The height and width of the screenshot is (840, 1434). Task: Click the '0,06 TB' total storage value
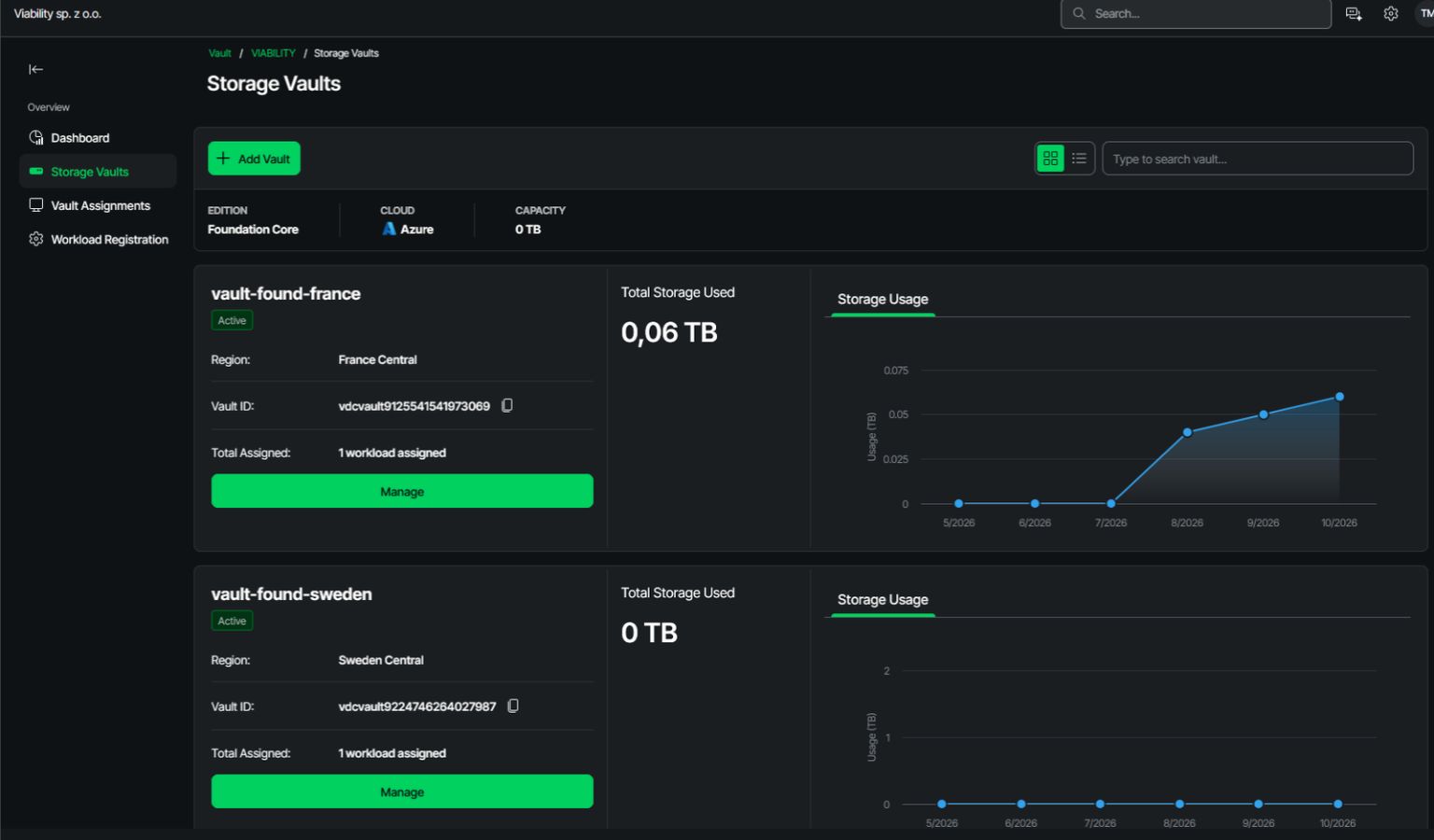pos(669,332)
